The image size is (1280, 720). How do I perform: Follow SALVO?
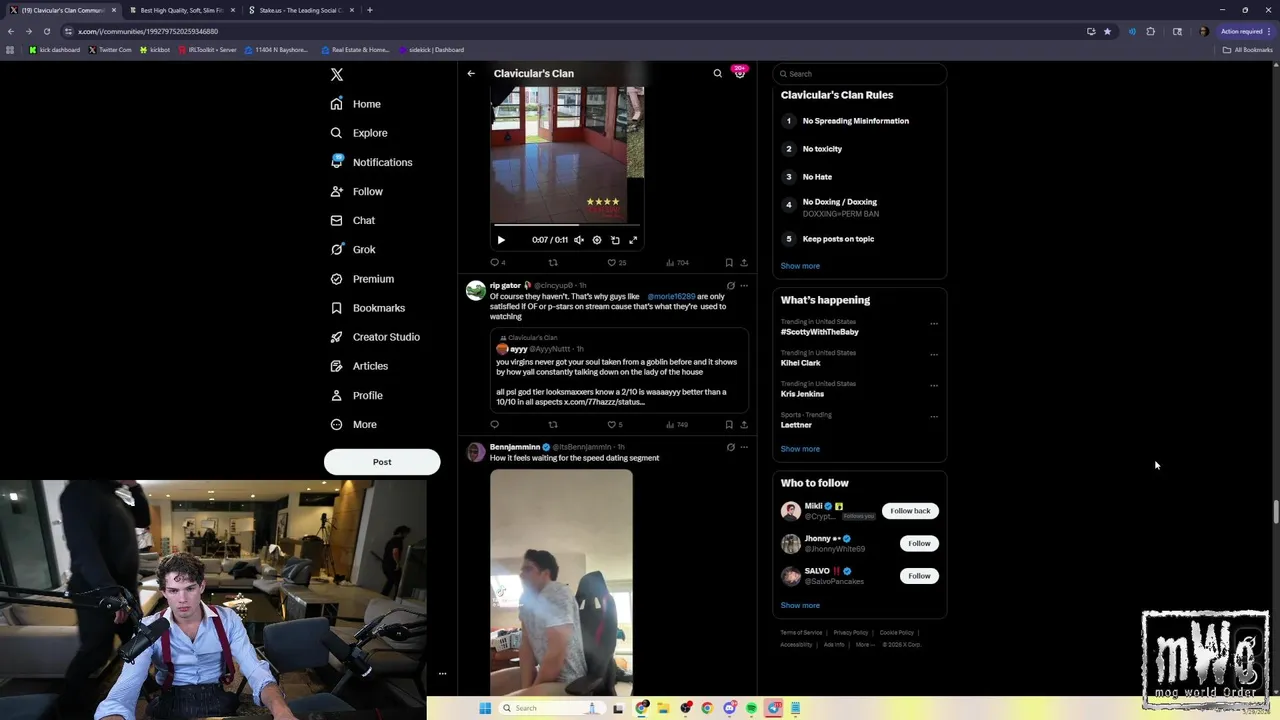pyautogui.click(x=919, y=576)
